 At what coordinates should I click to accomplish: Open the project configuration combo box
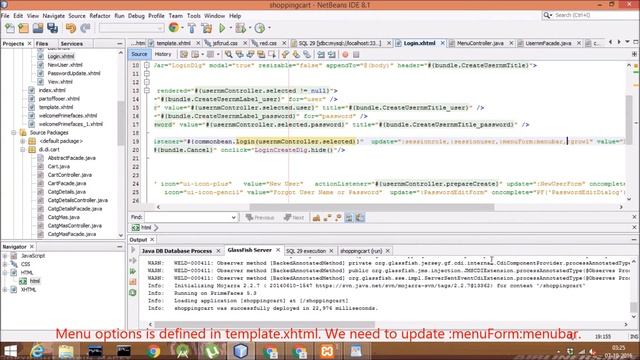pyautogui.click(x=131, y=28)
